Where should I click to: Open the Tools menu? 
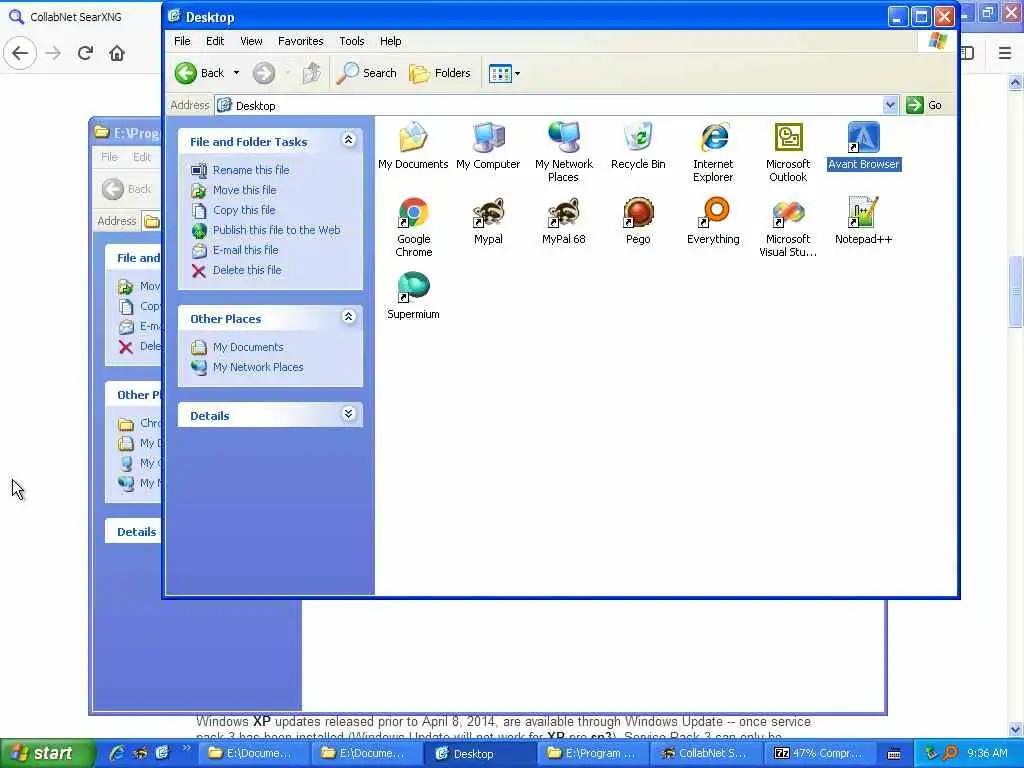351,41
